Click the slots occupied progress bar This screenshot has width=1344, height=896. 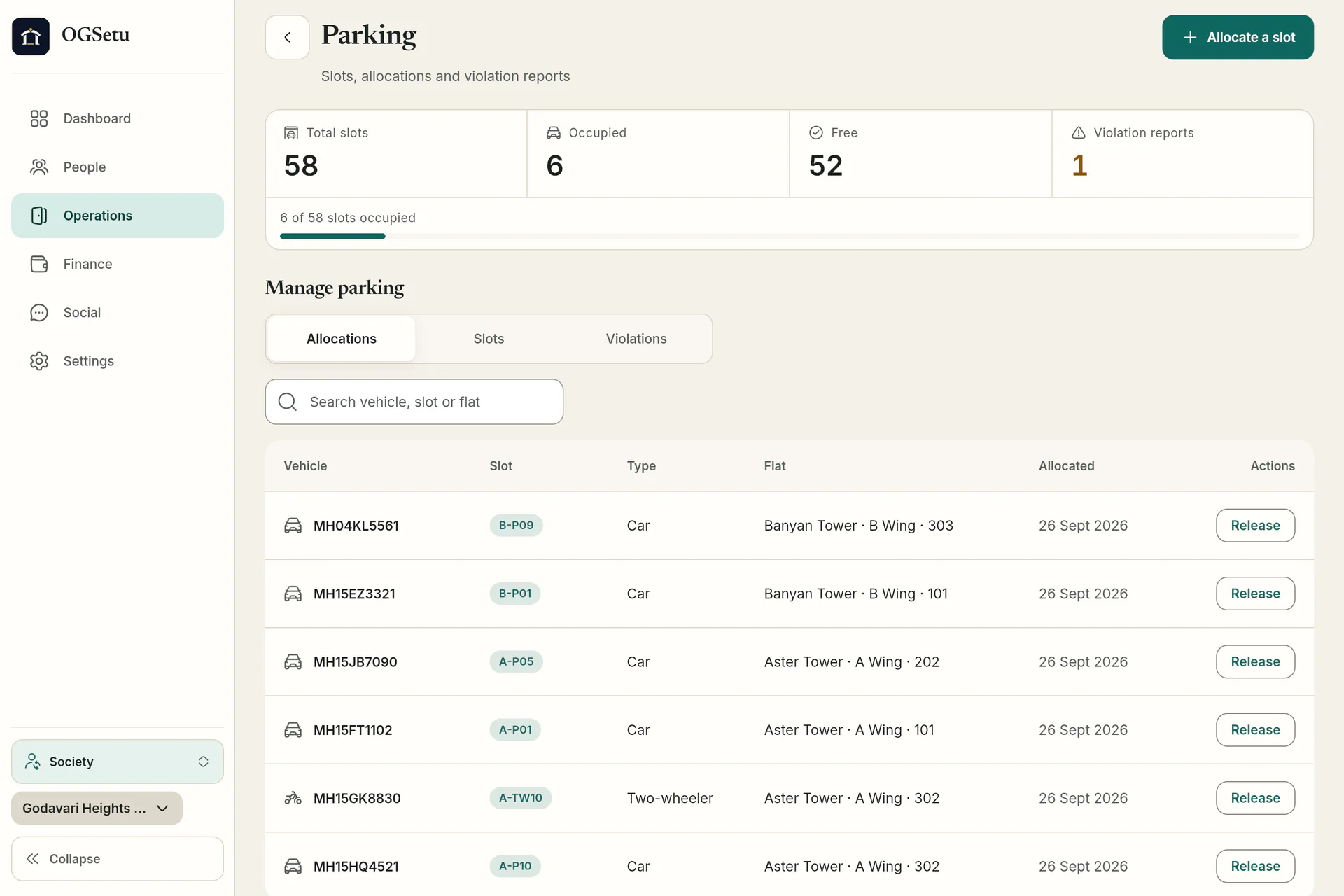tap(790, 237)
